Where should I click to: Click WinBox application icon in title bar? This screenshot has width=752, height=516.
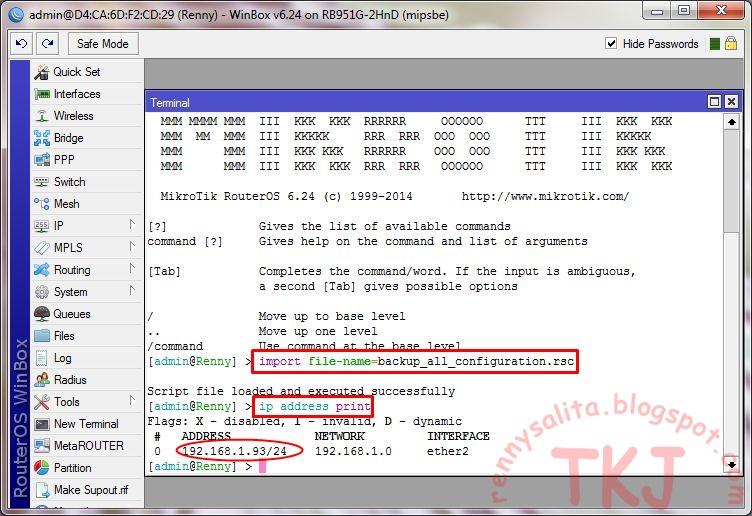[x=16, y=14]
